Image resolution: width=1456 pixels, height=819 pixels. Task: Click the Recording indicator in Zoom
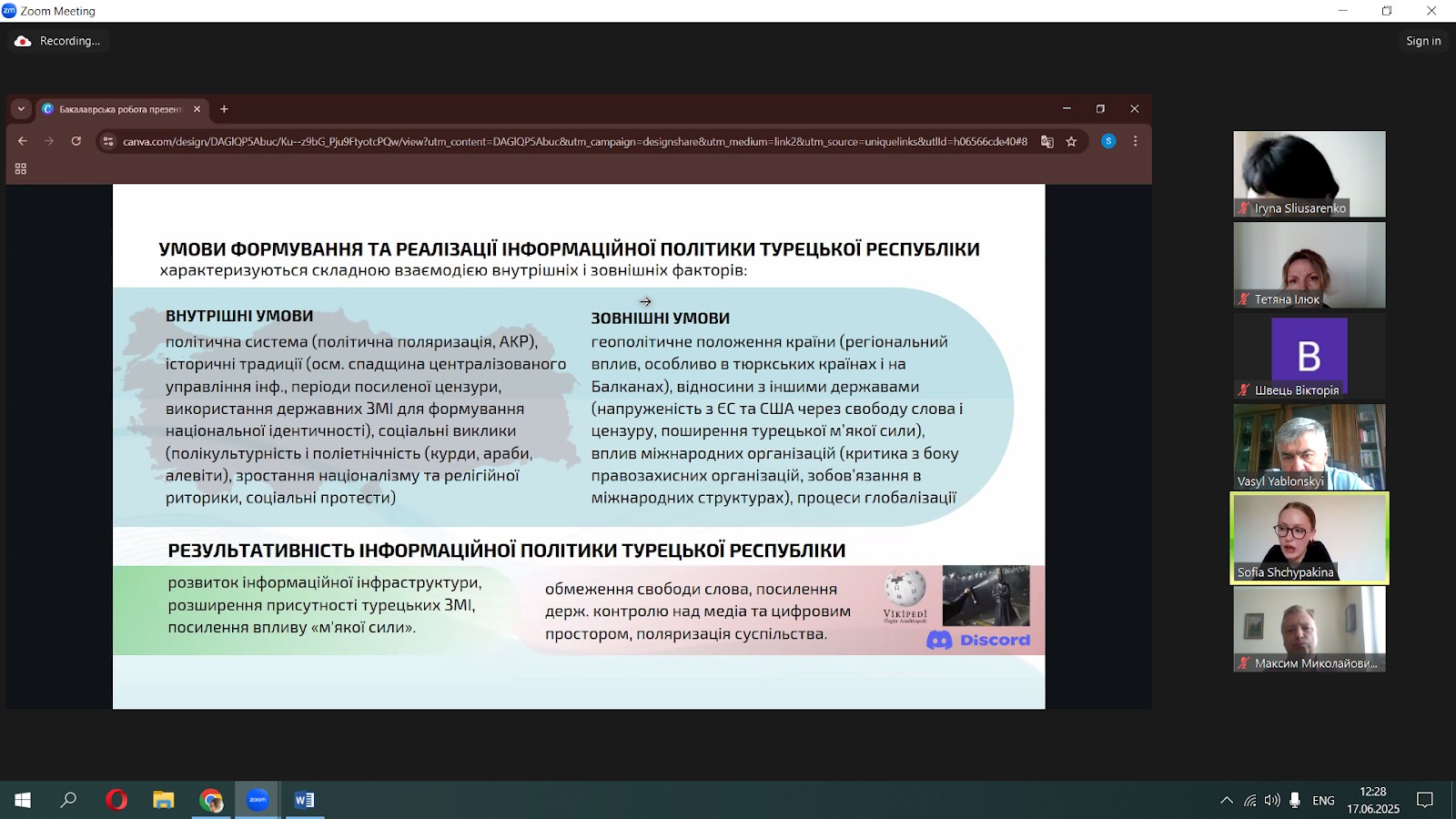coord(58,41)
